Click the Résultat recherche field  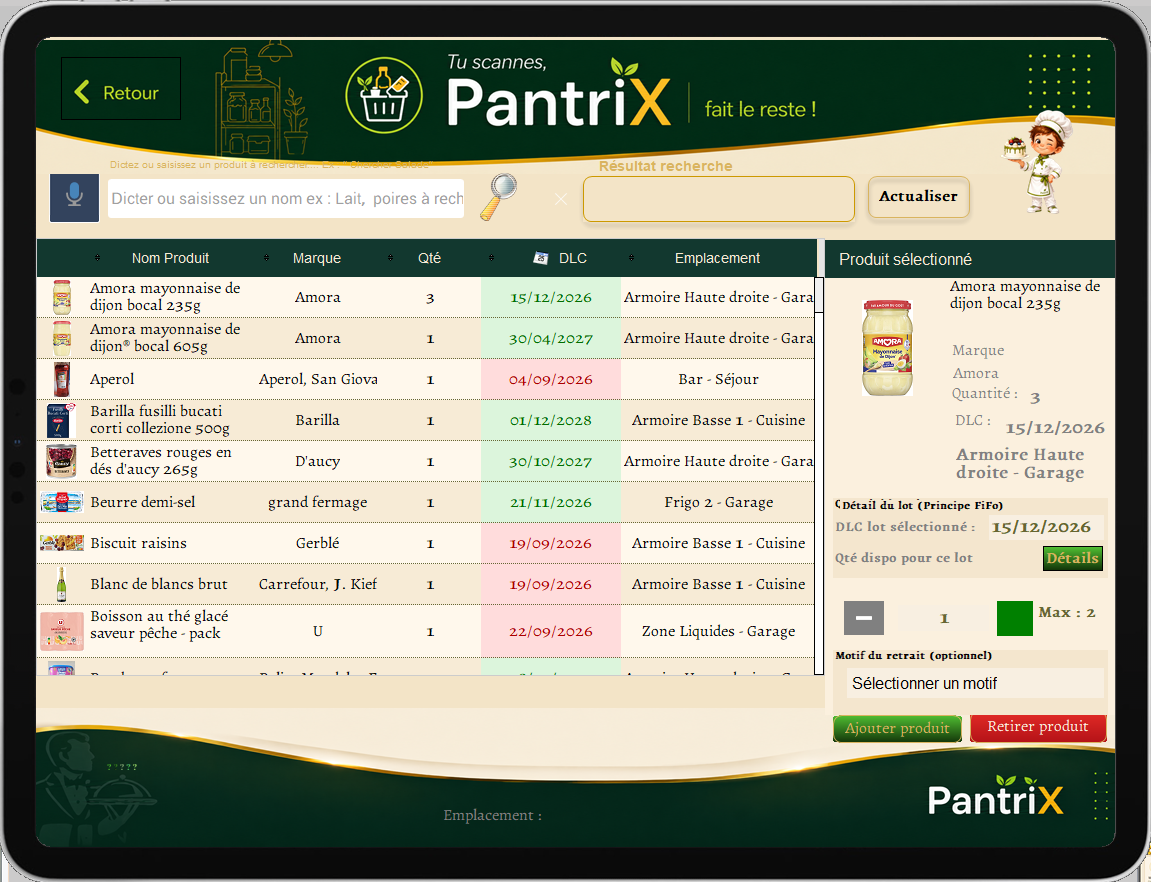[719, 198]
